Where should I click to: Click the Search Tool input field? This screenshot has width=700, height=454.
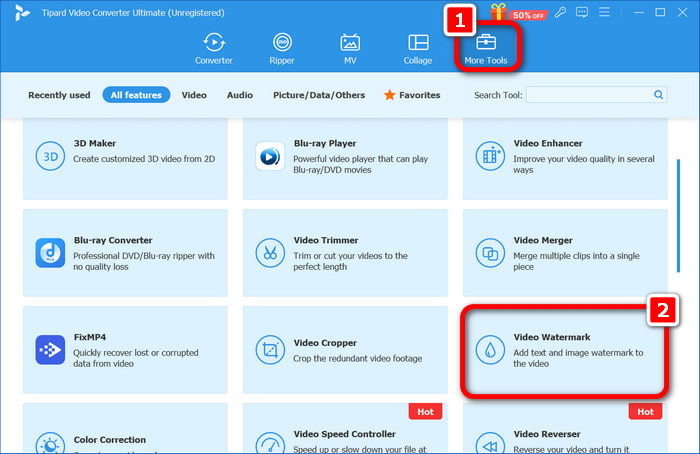coord(589,95)
